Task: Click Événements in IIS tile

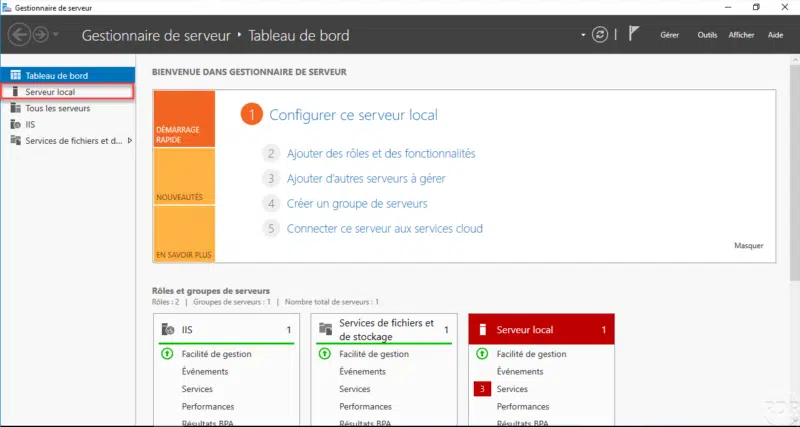Action: (205, 371)
